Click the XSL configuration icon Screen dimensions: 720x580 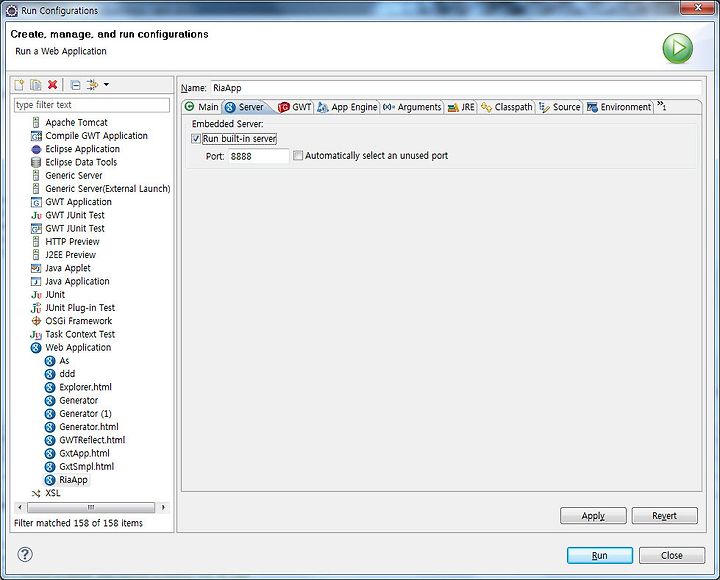(x=36, y=494)
